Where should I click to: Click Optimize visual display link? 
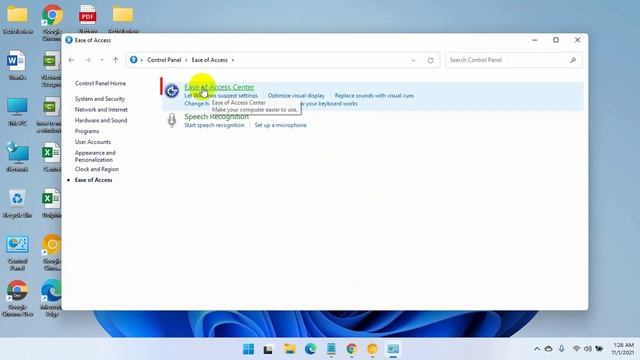[296, 96]
